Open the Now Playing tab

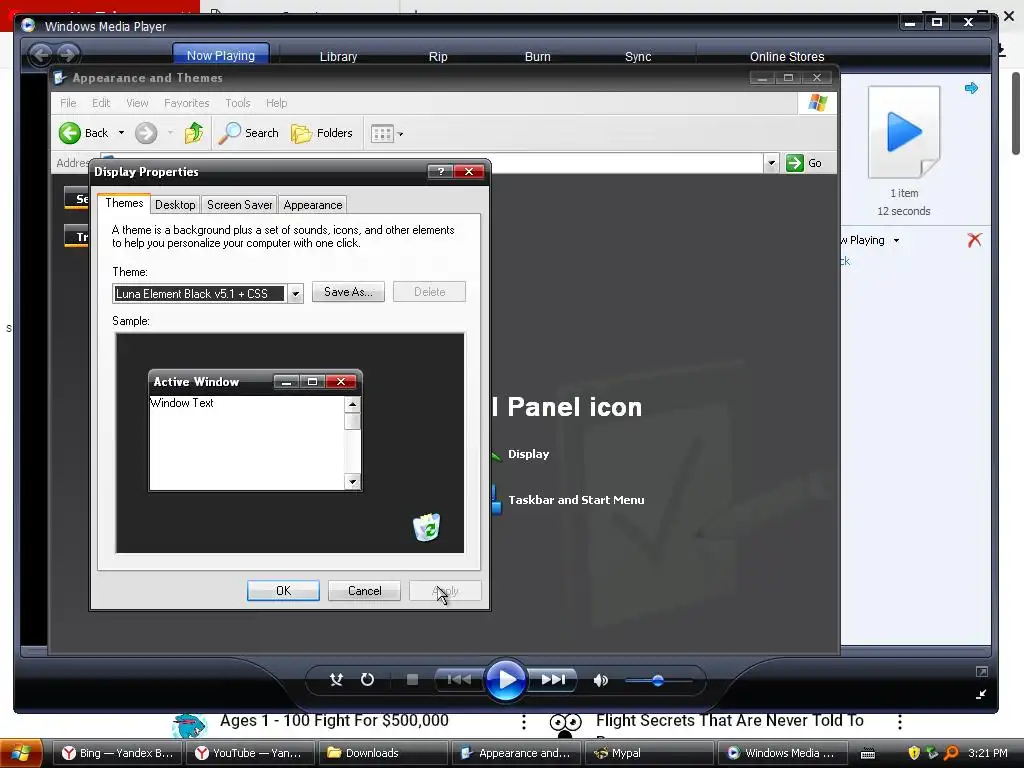point(221,56)
